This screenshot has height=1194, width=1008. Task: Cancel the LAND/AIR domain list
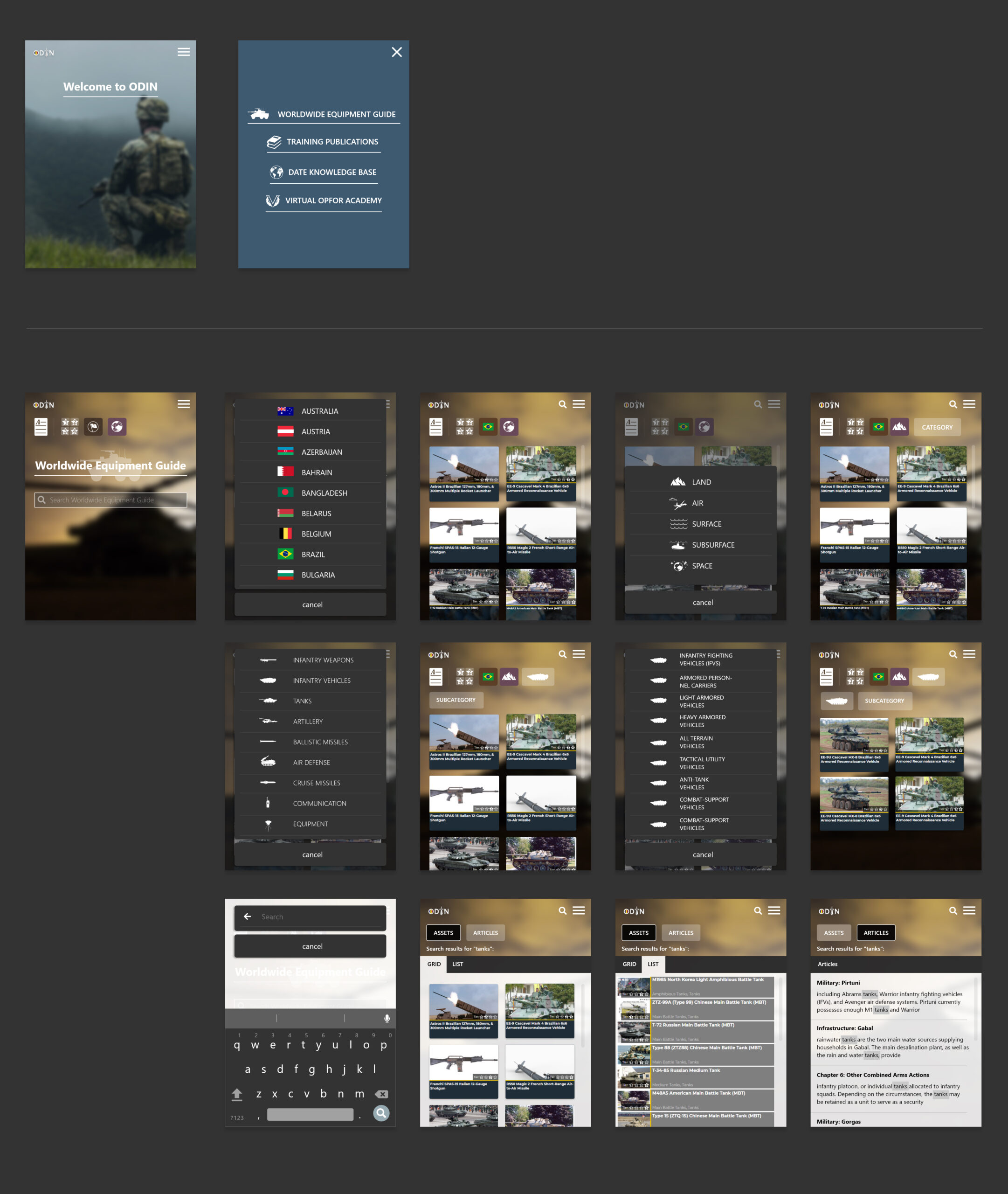[701, 603]
